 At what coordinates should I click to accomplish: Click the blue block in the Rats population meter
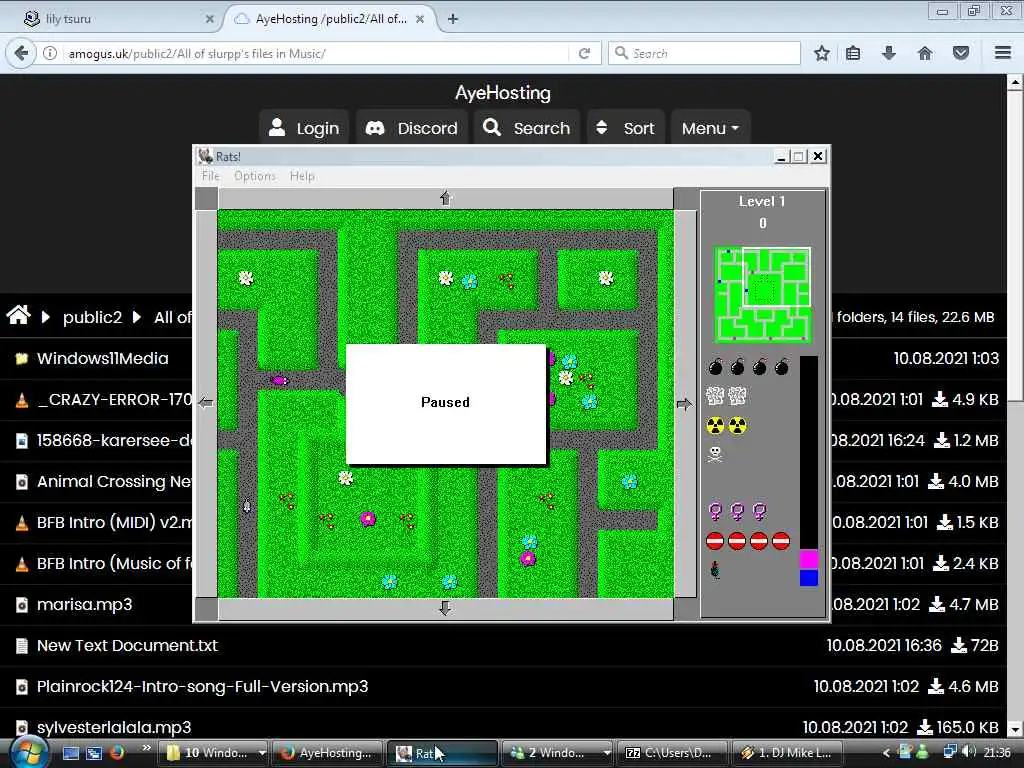pyautogui.click(x=808, y=577)
